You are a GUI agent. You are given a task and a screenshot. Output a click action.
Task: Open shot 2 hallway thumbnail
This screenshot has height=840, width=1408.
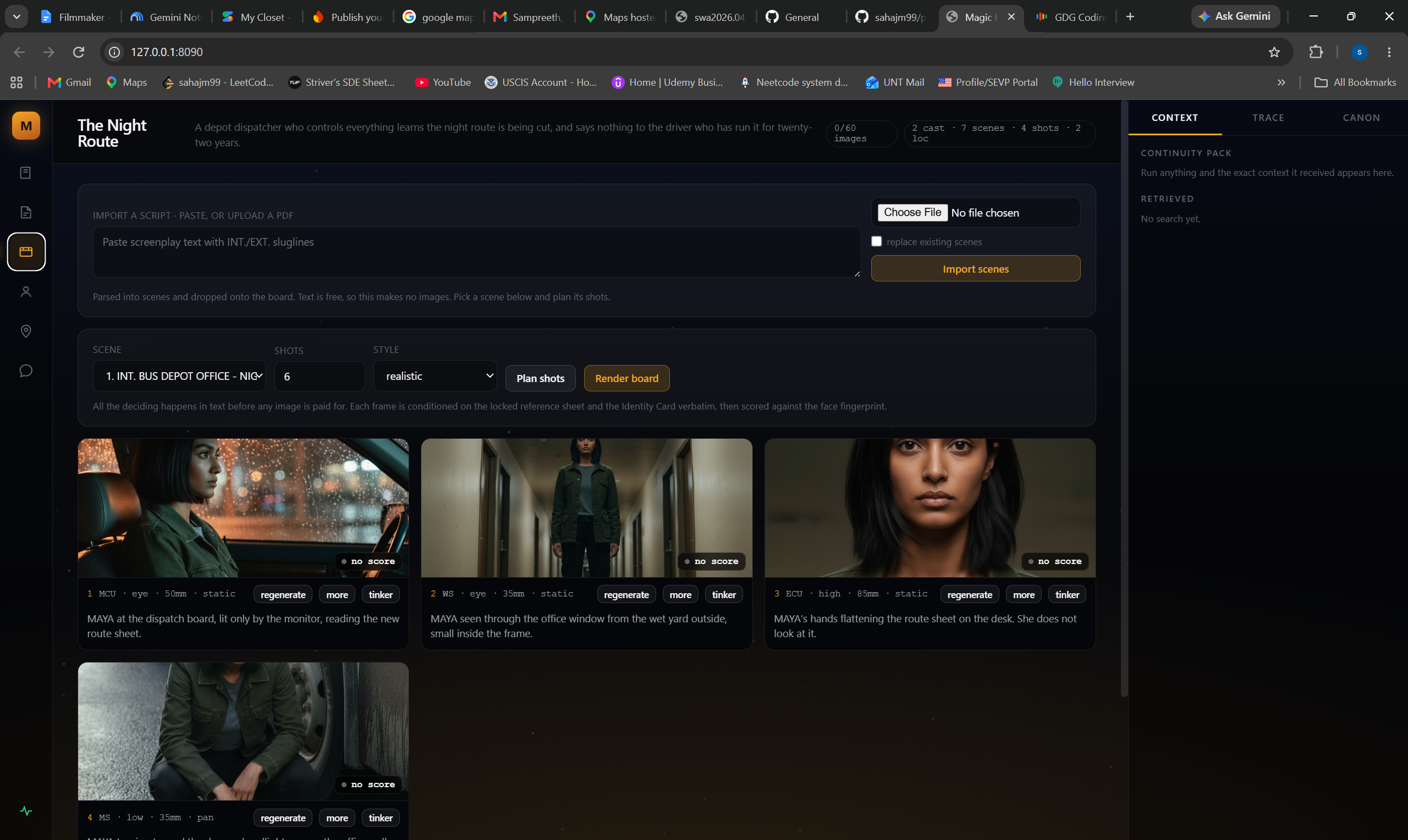(586, 508)
